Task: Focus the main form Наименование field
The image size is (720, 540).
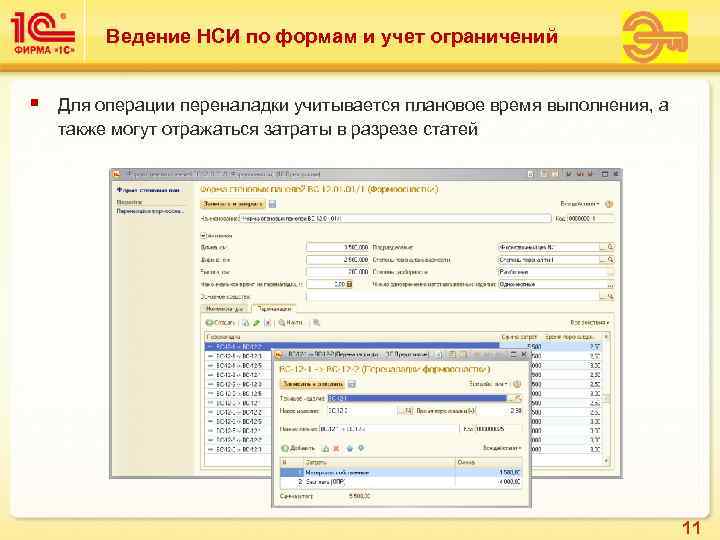Action: pyautogui.click(x=395, y=219)
